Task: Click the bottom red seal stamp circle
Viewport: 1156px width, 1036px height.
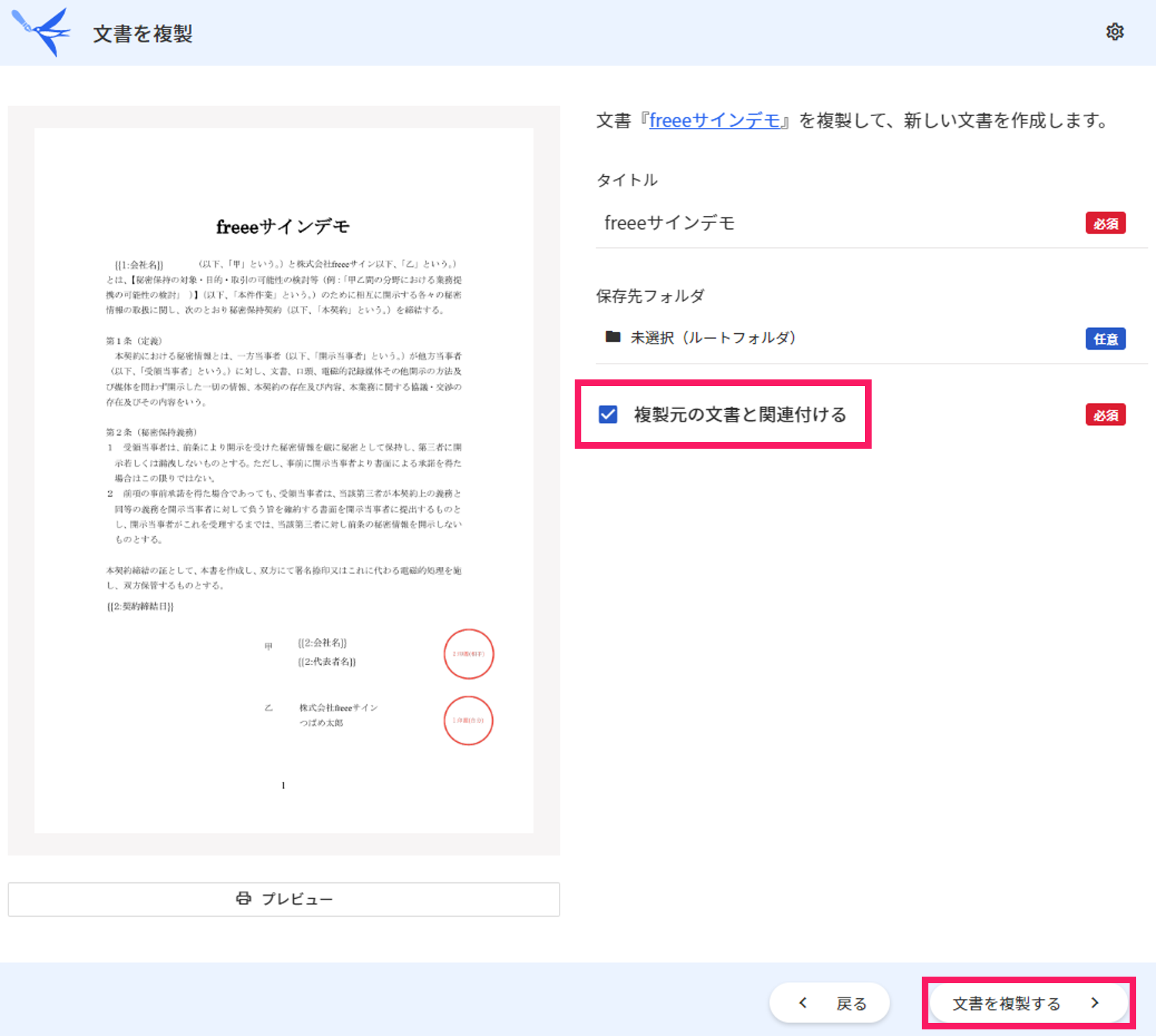Action: 468,721
